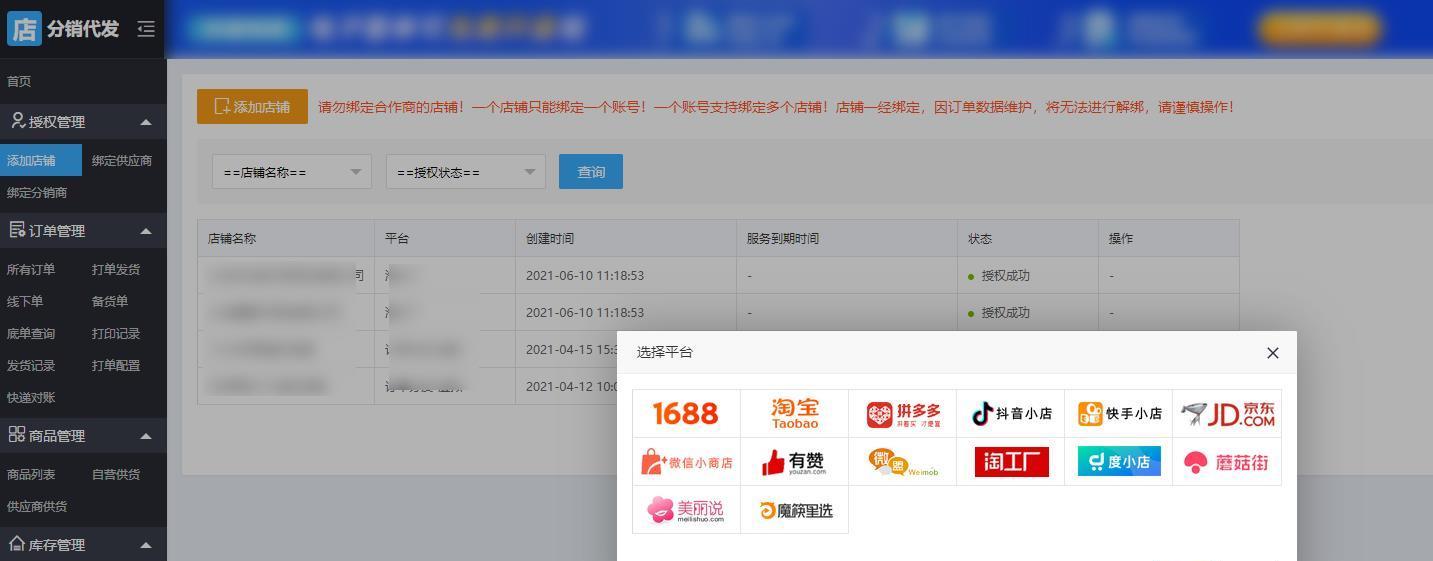Viewport: 1433px width, 561px height.
Task: Click 商品管理 grid icon
Action: (x=17, y=435)
